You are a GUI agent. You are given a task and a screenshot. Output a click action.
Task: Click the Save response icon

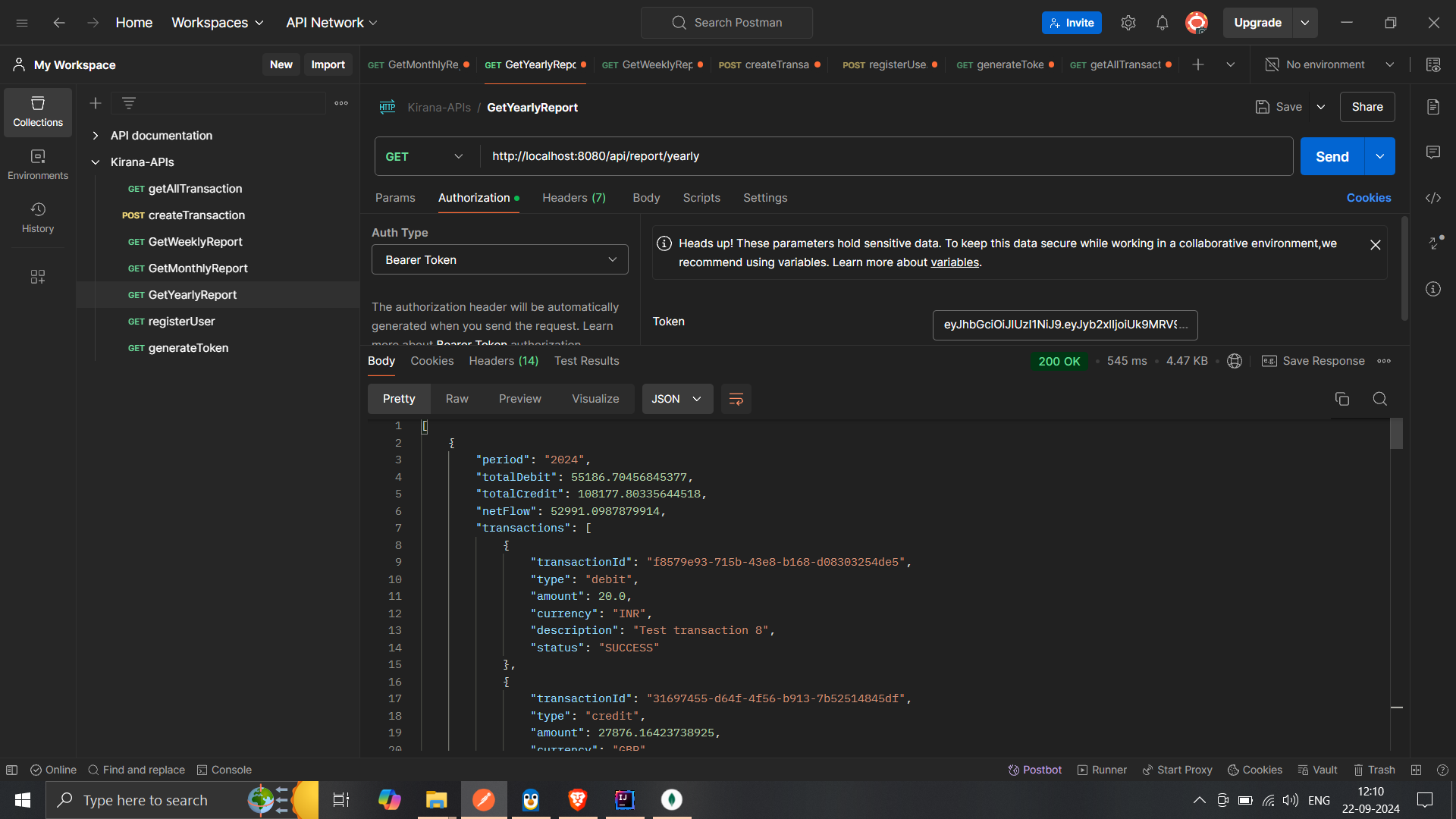[x=1269, y=361]
